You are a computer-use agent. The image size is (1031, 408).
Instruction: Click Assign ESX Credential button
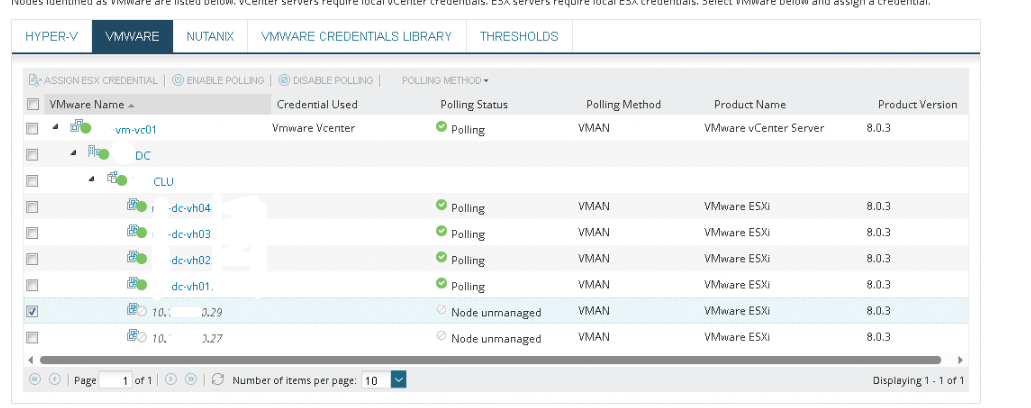[x=93, y=80]
